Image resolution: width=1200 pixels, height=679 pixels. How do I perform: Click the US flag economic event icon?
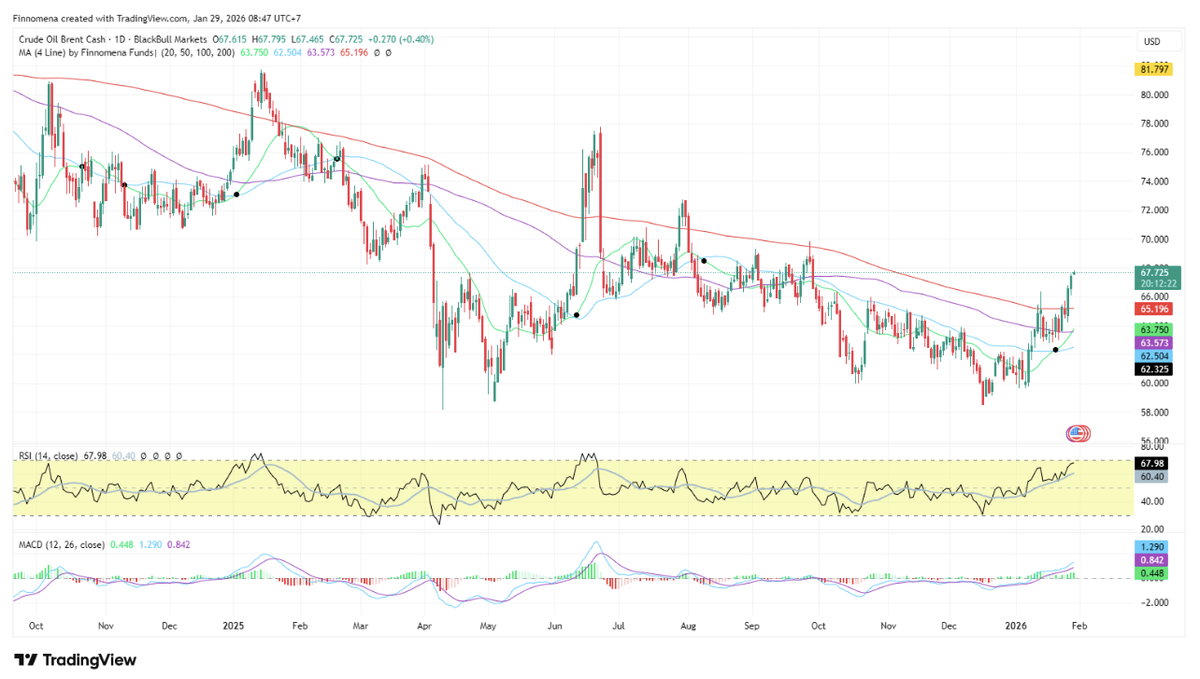tap(1078, 433)
